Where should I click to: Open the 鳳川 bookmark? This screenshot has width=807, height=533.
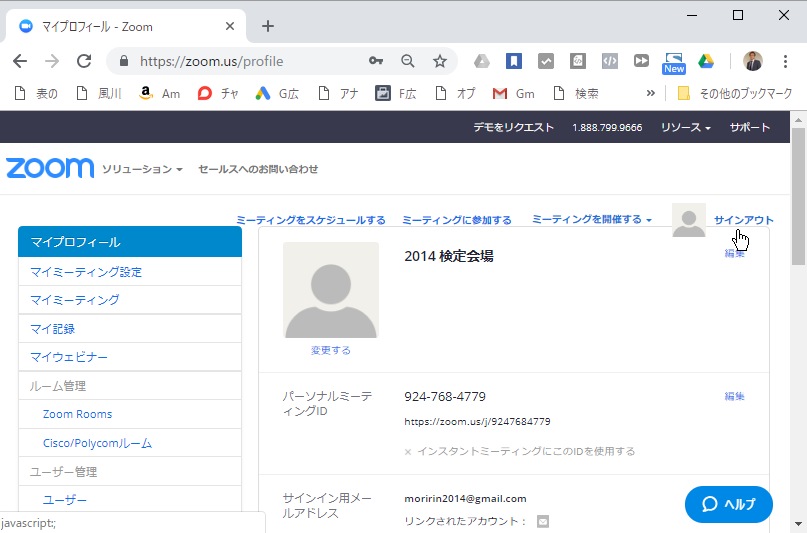[99, 93]
